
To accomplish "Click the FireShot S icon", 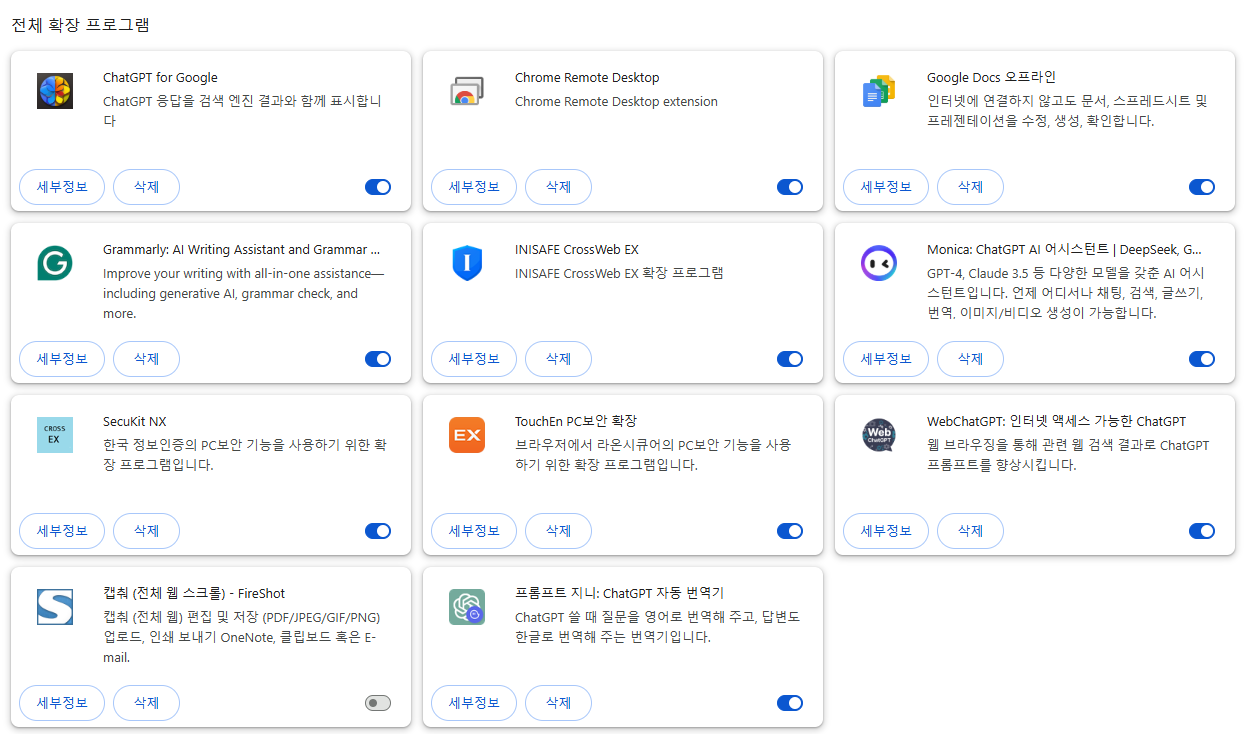I will (x=55, y=607).
